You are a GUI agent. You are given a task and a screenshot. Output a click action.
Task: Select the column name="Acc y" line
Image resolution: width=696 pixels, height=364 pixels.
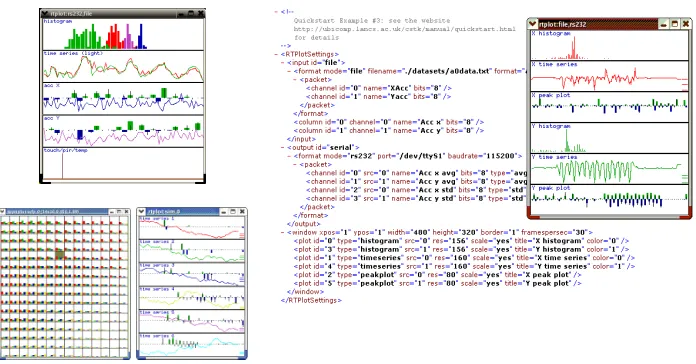[x=389, y=131]
